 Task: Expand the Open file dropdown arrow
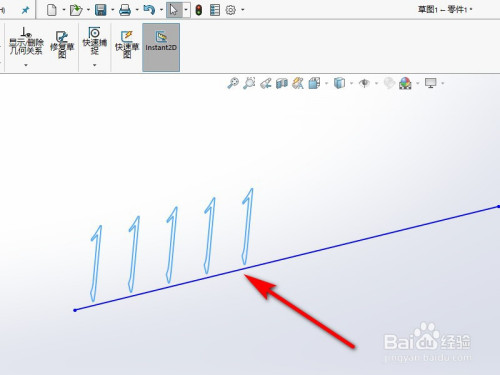point(88,10)
